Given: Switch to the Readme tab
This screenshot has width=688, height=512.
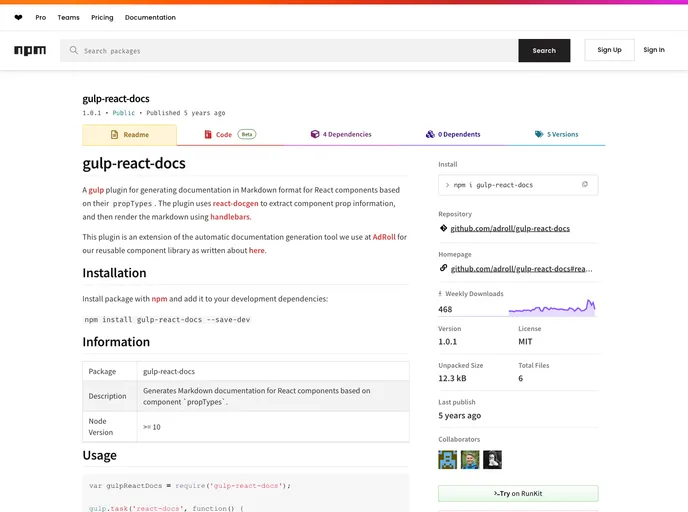Looking at the screenshot, I should (129, 135).
